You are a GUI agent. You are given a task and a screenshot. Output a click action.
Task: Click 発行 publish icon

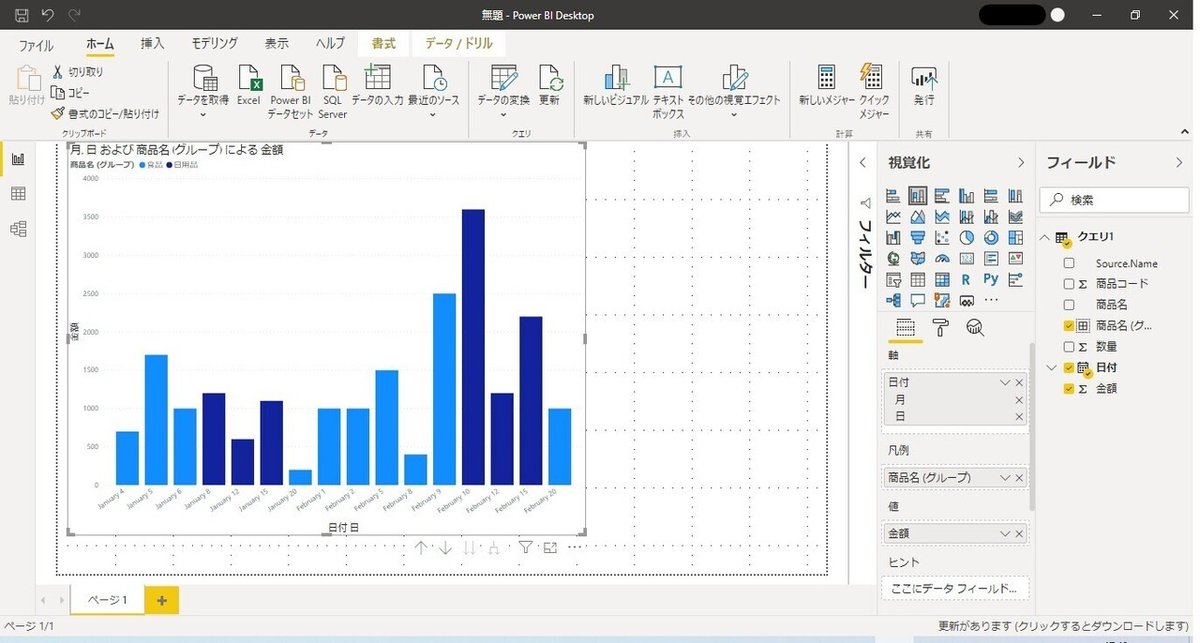coord(924,78)
